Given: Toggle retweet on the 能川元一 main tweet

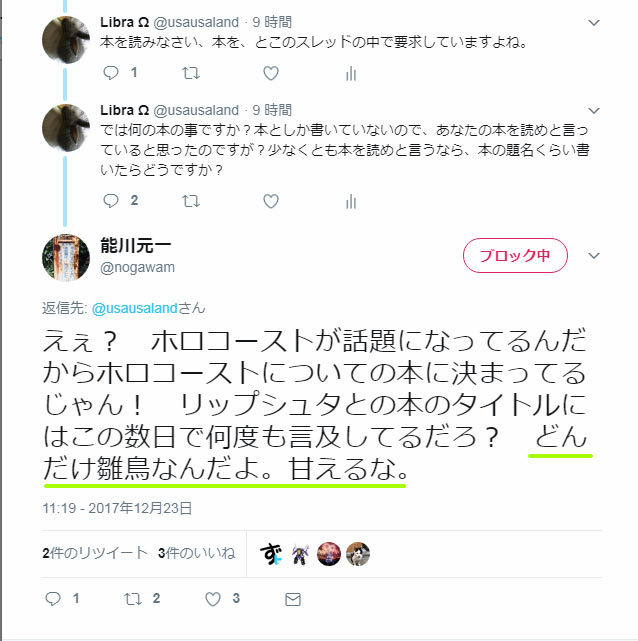Looking at the screenshot, I should pos(133,599).
